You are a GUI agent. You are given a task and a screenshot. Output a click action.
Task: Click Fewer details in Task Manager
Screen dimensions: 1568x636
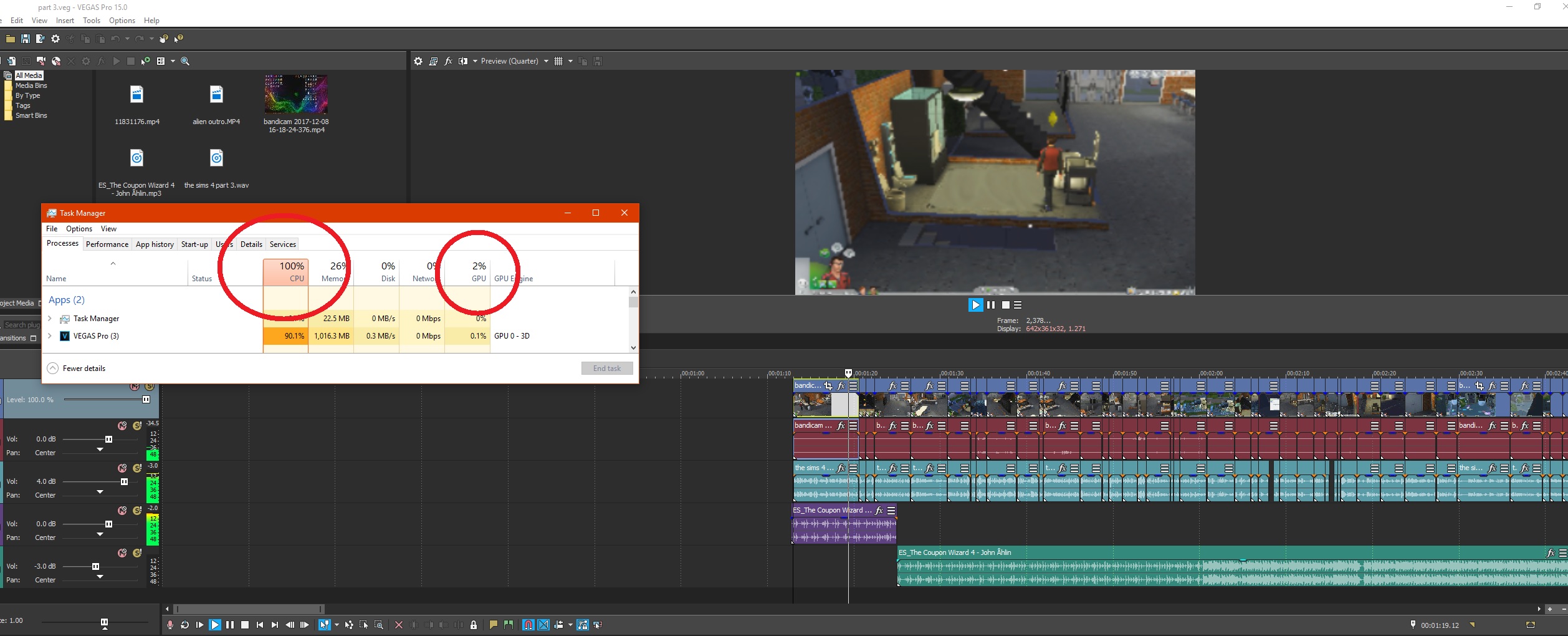tap(77, 369)
